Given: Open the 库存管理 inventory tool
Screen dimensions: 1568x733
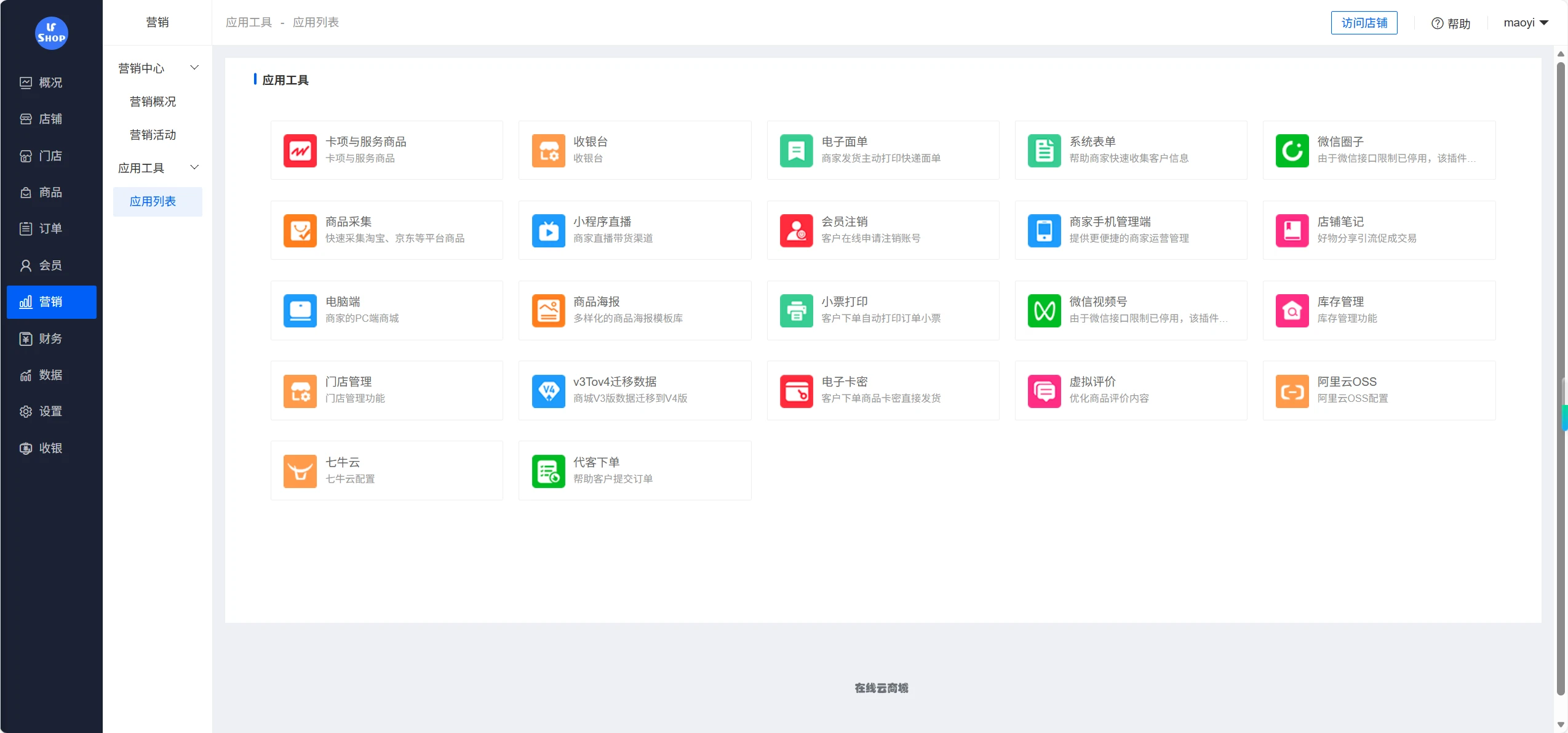Looking at the screenshot, I should point(1377,310).
